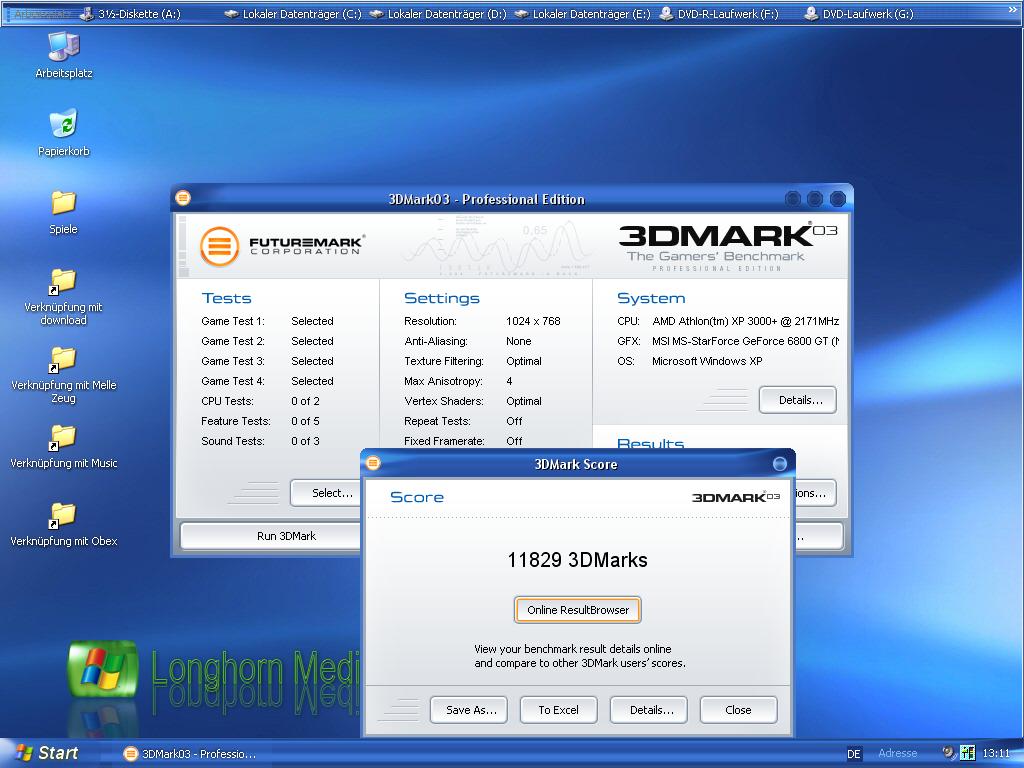This screenshot has width=1024, height=768.
Task: Click the 11829 3DMarks score text
Action: click(x=577, y=560)
